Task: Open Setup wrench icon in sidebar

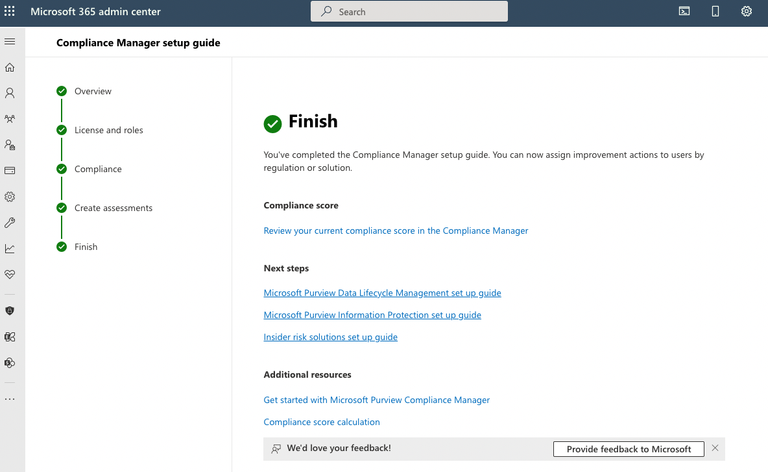Action: (10, 223)
